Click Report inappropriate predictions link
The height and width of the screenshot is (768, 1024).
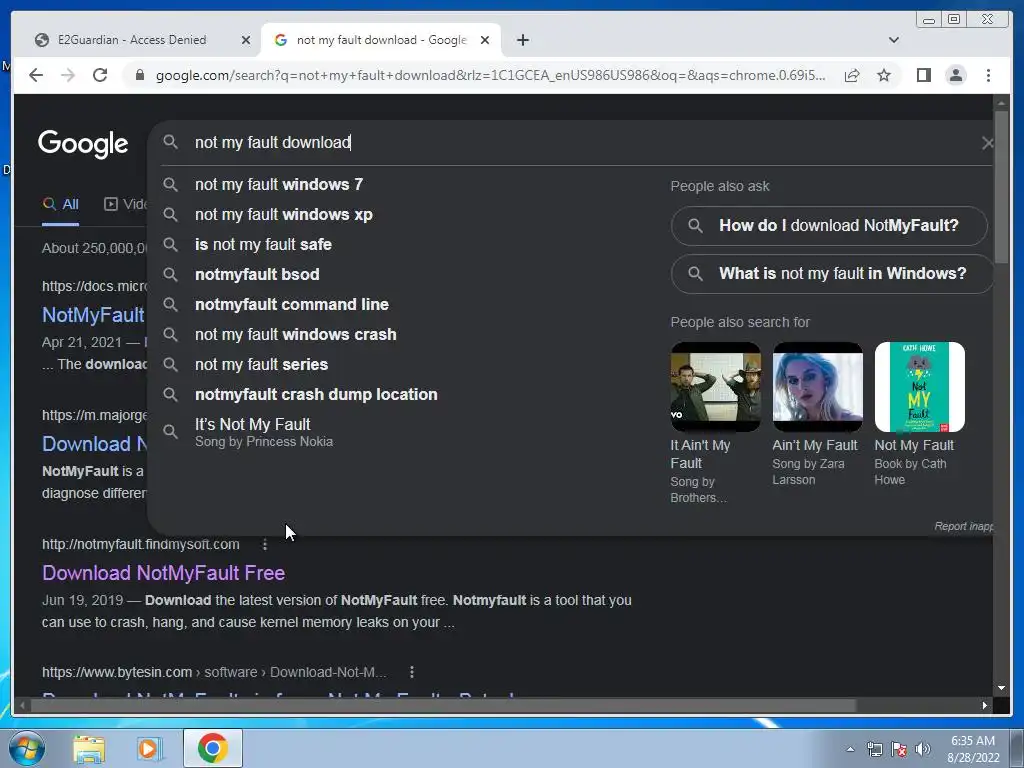point(964,526)
